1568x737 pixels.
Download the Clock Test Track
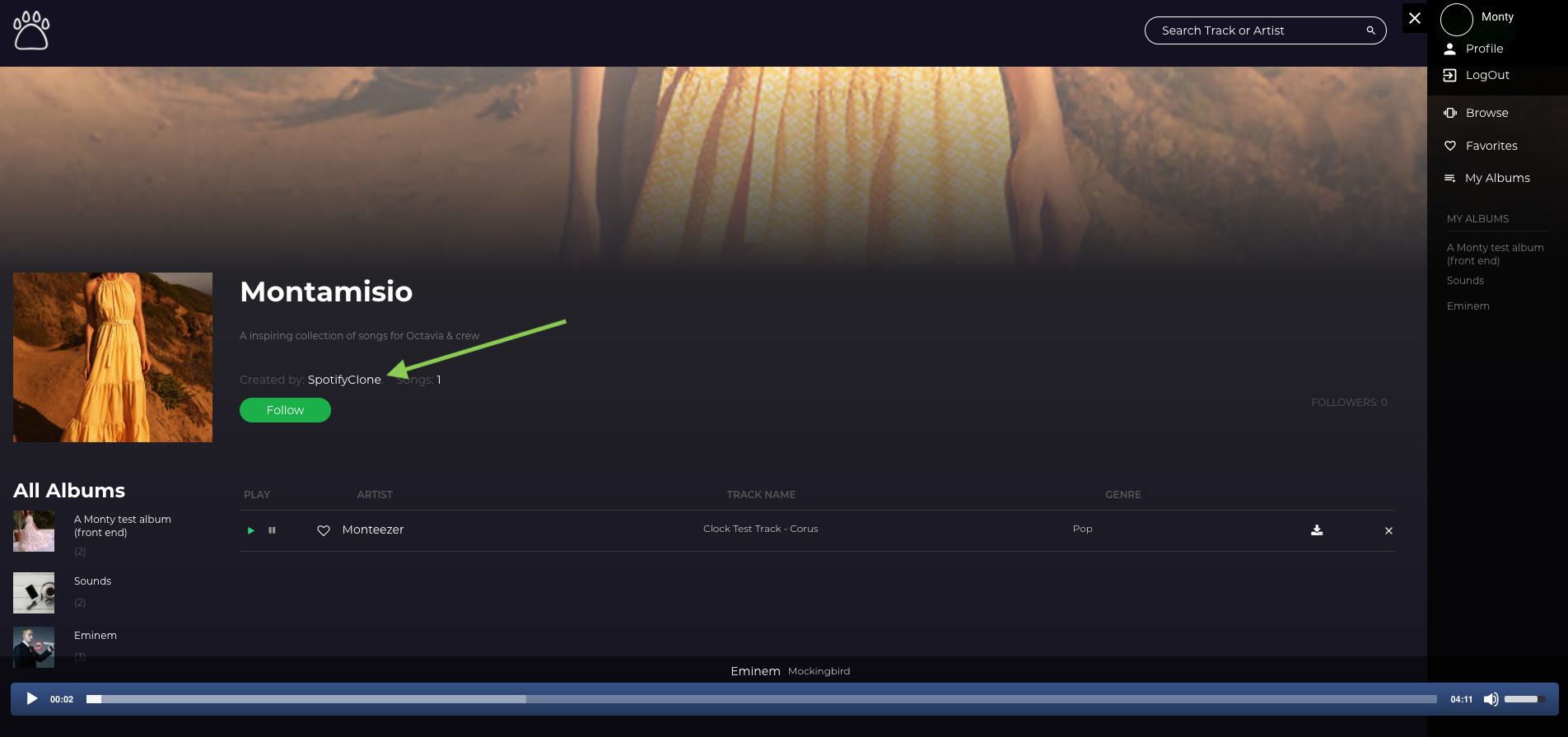click(1317, 530)
